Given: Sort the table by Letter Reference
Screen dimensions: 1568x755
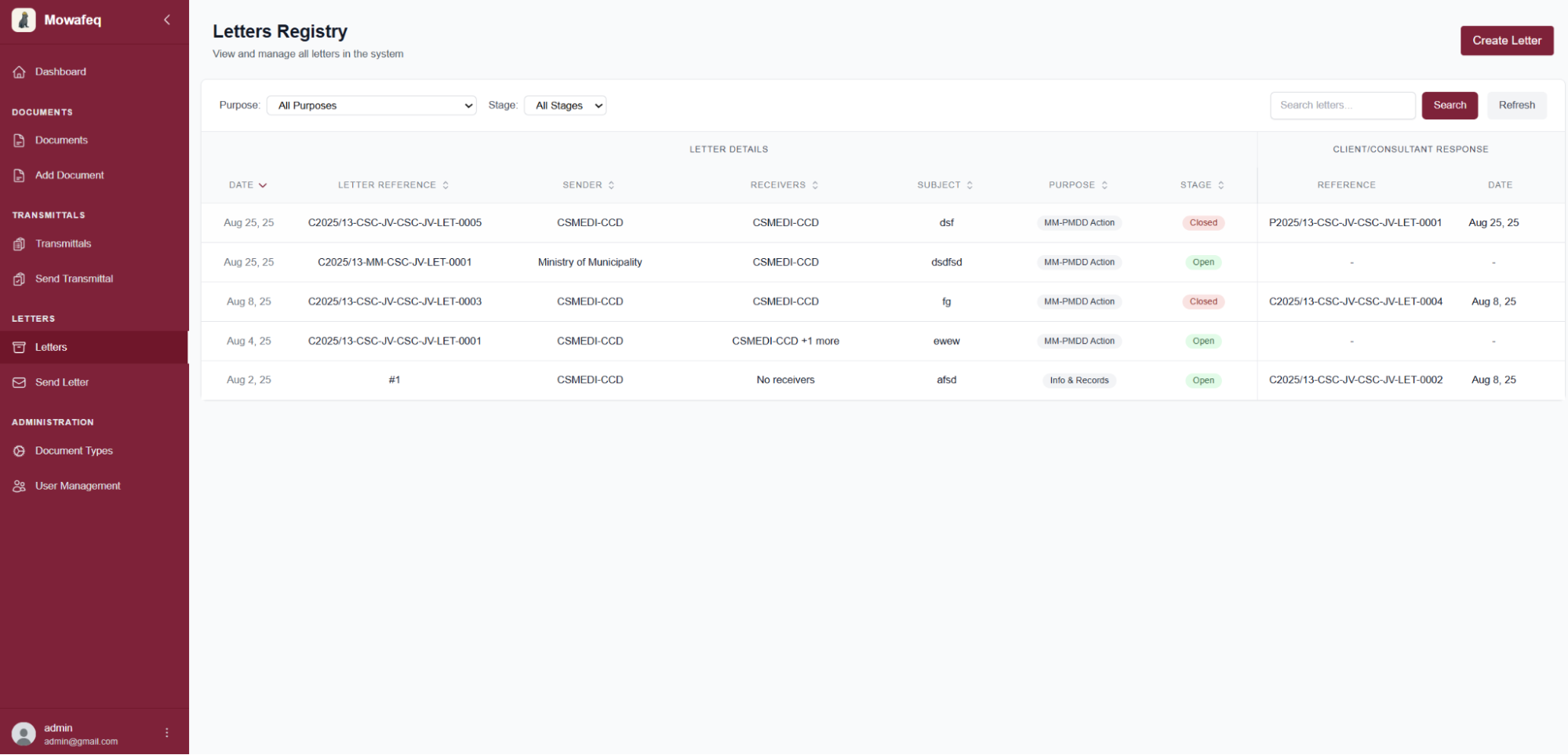Looking at the screenshot, I should click(393, 184).
